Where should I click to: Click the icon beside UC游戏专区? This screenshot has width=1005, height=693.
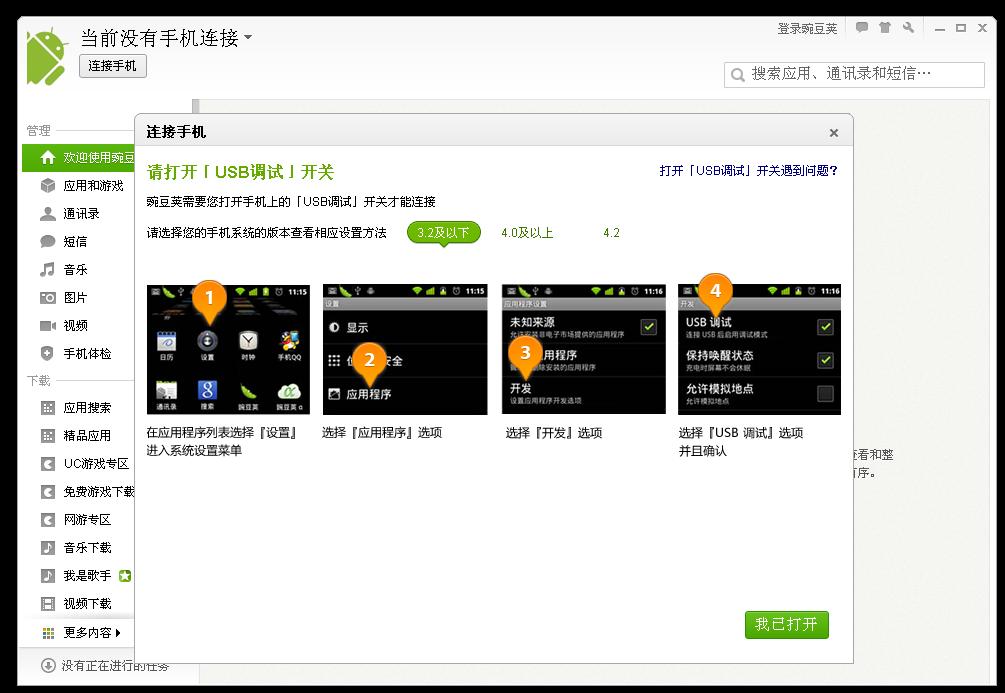[48, 463]
